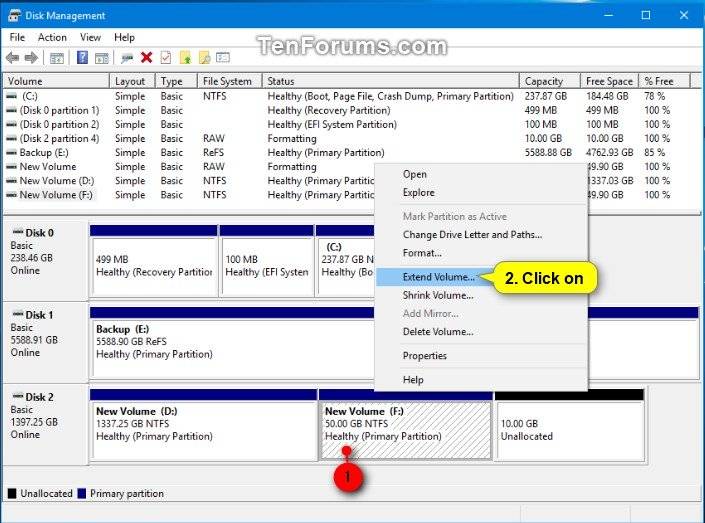Screen dimensions: 705x523
Task: Click the Connect/Refresh disk toolbar icon
Action: click(127, 58)
